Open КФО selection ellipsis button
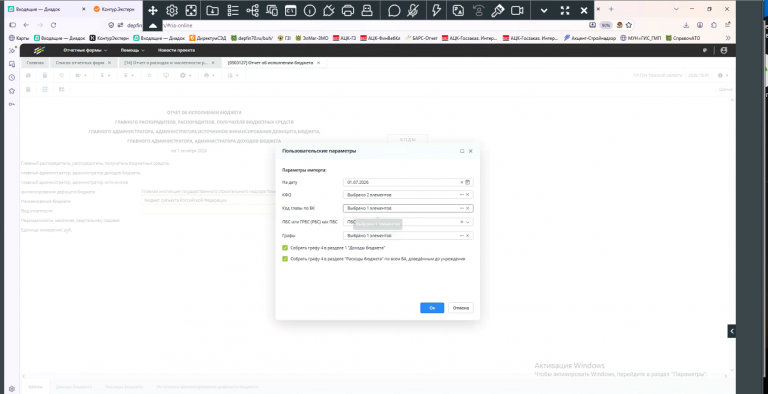The image size is (768, 394). point(461,195)
